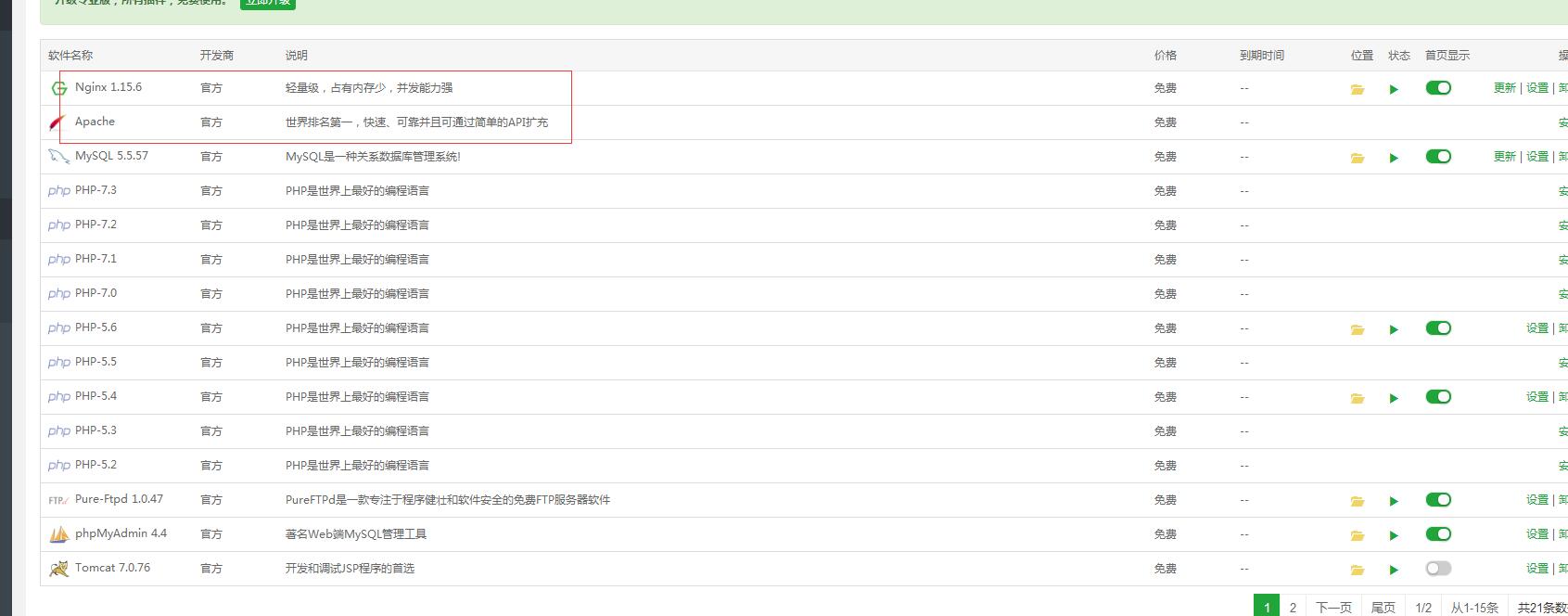Click the phpMyAdmin status play icon
Image resolution: width=1568 pixels, height=616 pixels.
(x=1394, y=535)
